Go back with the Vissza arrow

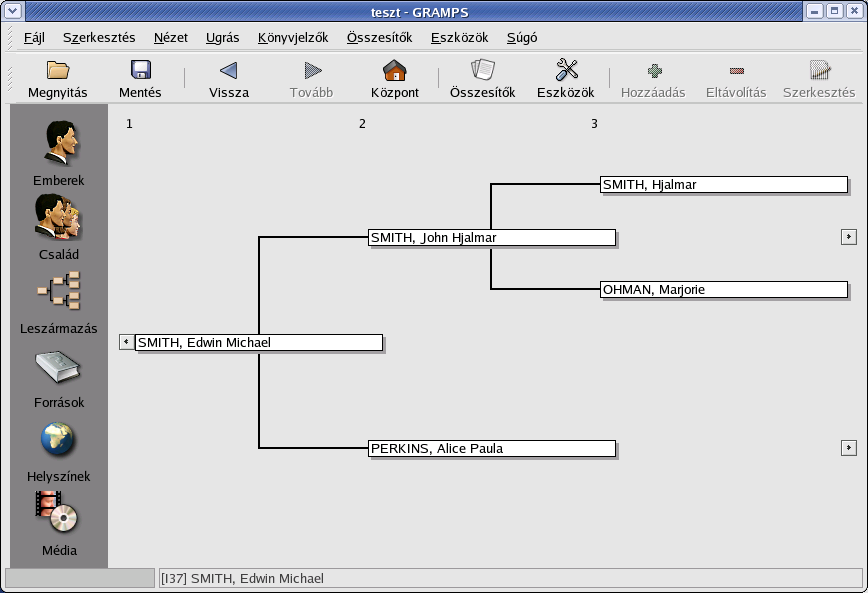pyautogui.click(x=229, y=71)
